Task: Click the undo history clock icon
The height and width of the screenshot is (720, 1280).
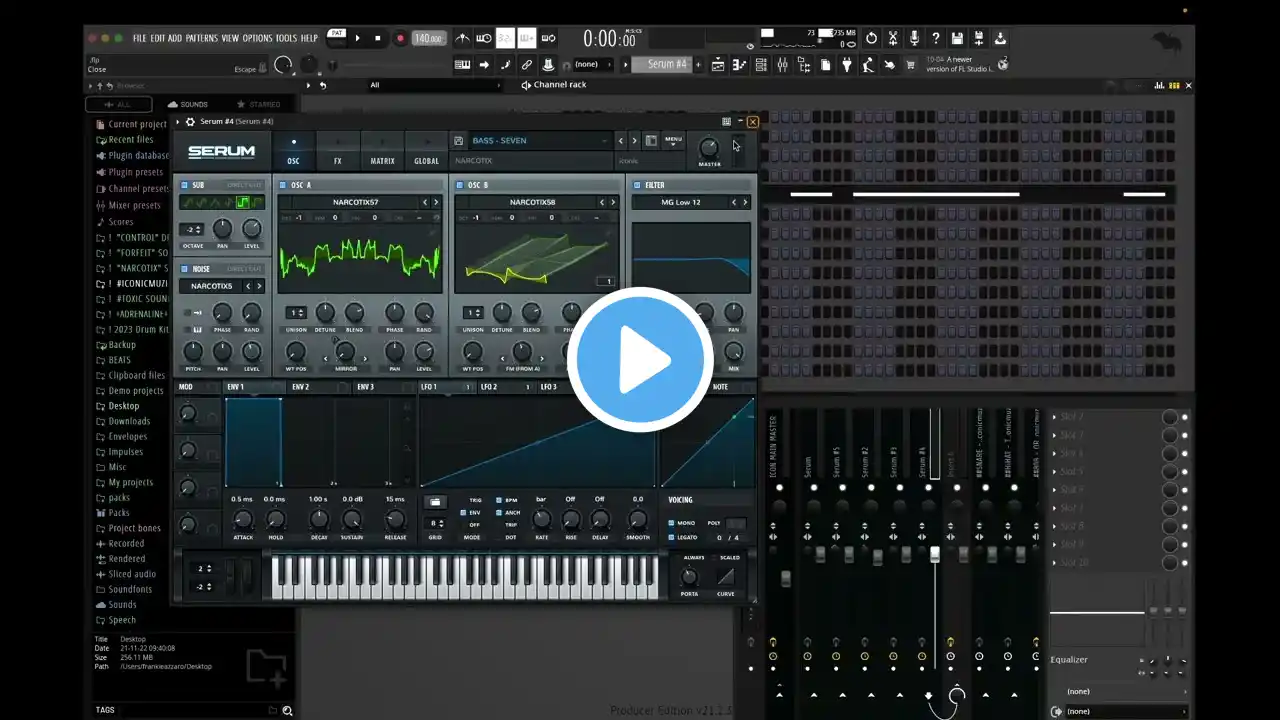Action: pos(871,38)
